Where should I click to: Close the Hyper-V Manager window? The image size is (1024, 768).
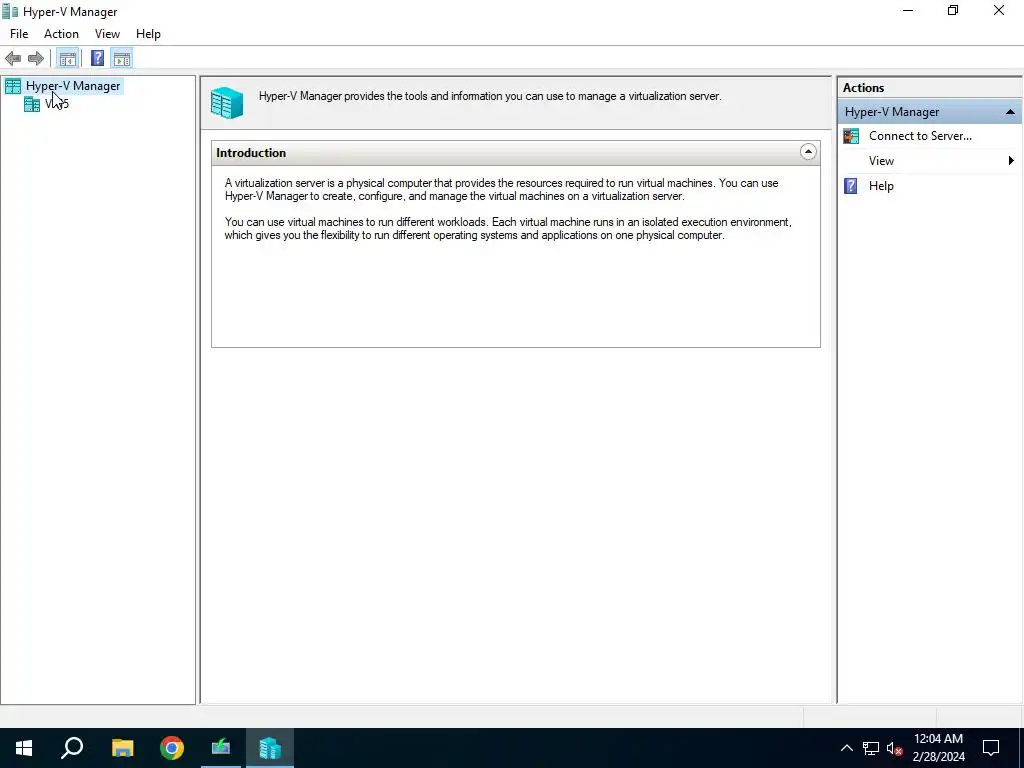pos(999,10)
